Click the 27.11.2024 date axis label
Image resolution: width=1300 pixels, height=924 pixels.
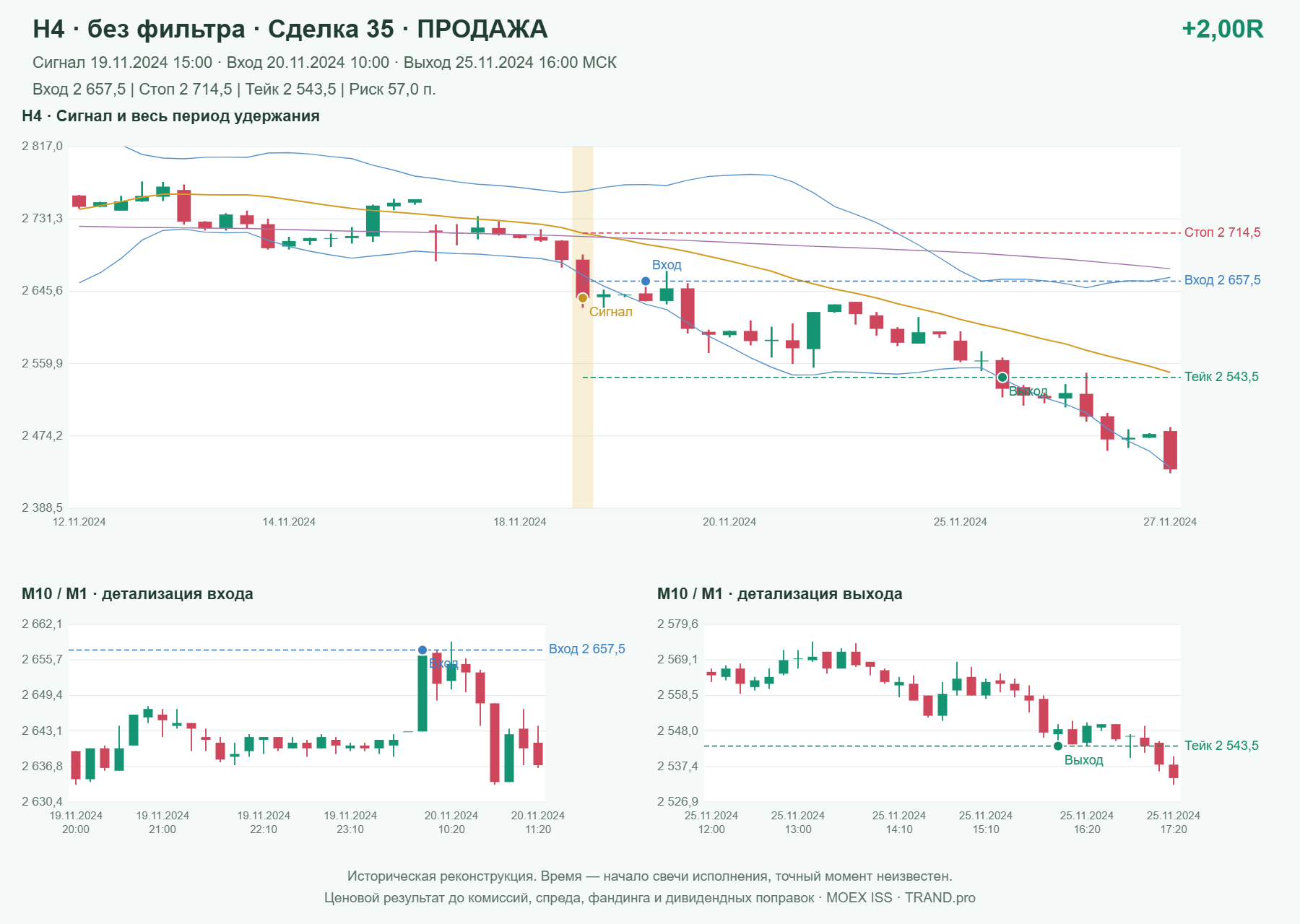pos(1169,522)
